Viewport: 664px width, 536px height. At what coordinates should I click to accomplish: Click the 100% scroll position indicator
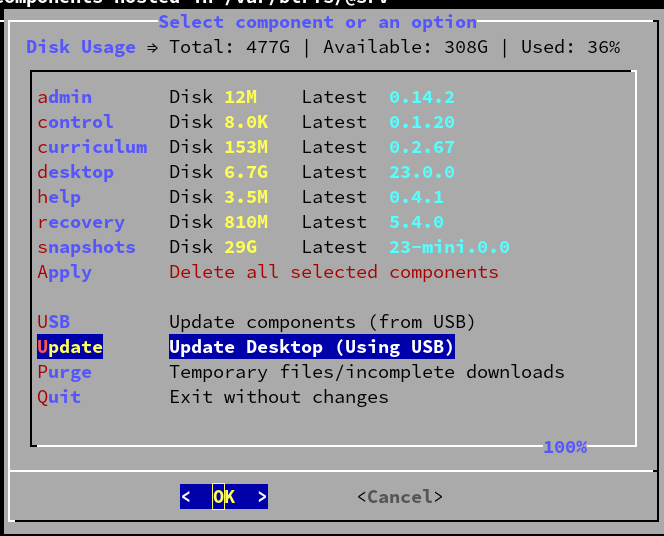[565, 447]
